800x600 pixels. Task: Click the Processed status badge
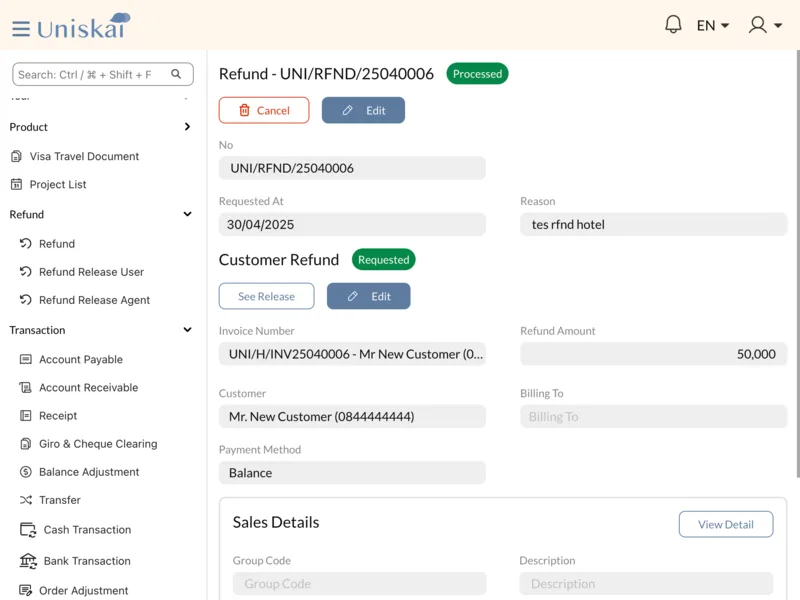tap(477, 73)
